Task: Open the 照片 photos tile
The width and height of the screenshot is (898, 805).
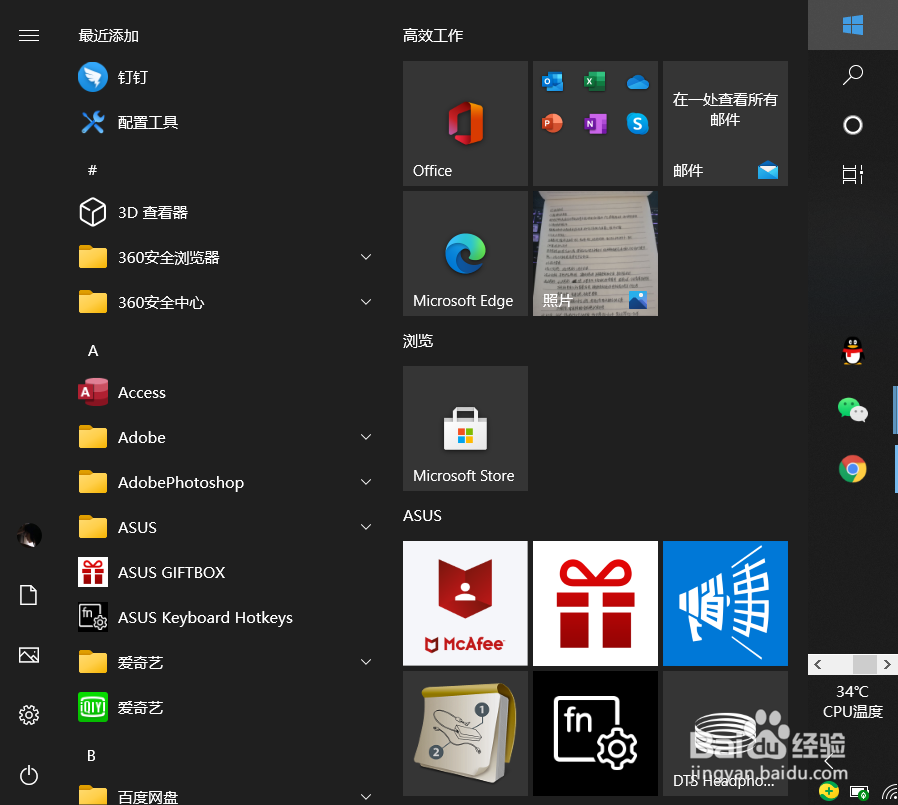Action: tap(595, 253)
